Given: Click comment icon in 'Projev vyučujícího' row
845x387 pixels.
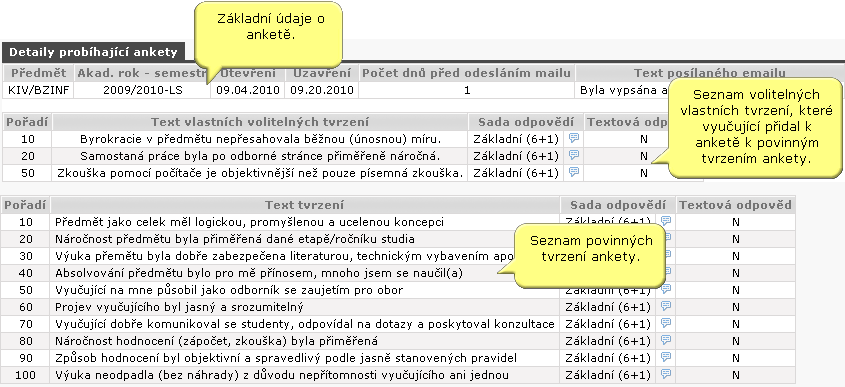Looking at the screenshot, I should click(666, 307).
